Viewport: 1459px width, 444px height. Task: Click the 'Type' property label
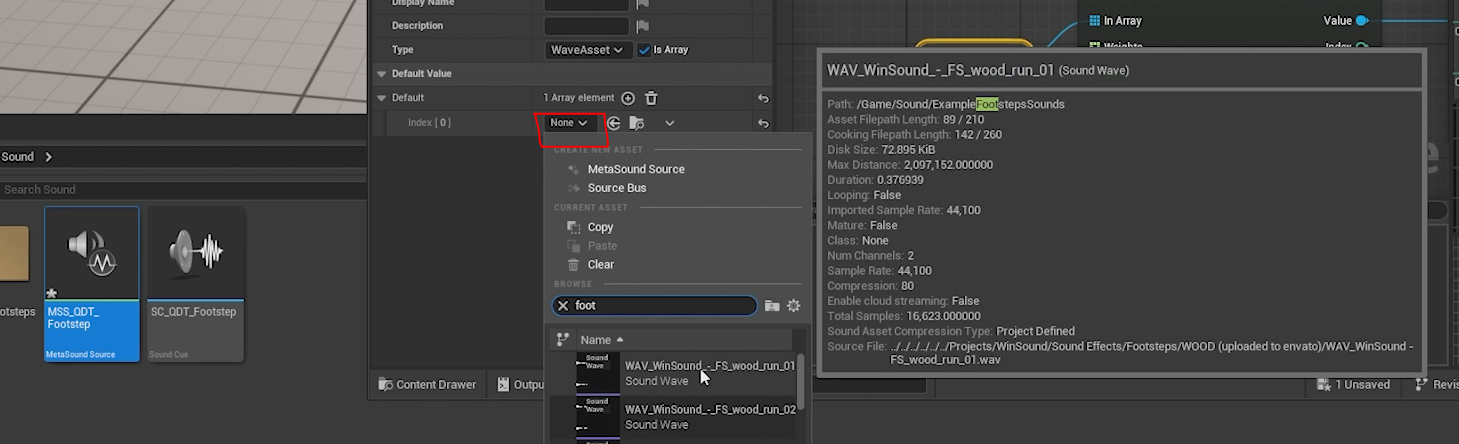tap(402, 50)
